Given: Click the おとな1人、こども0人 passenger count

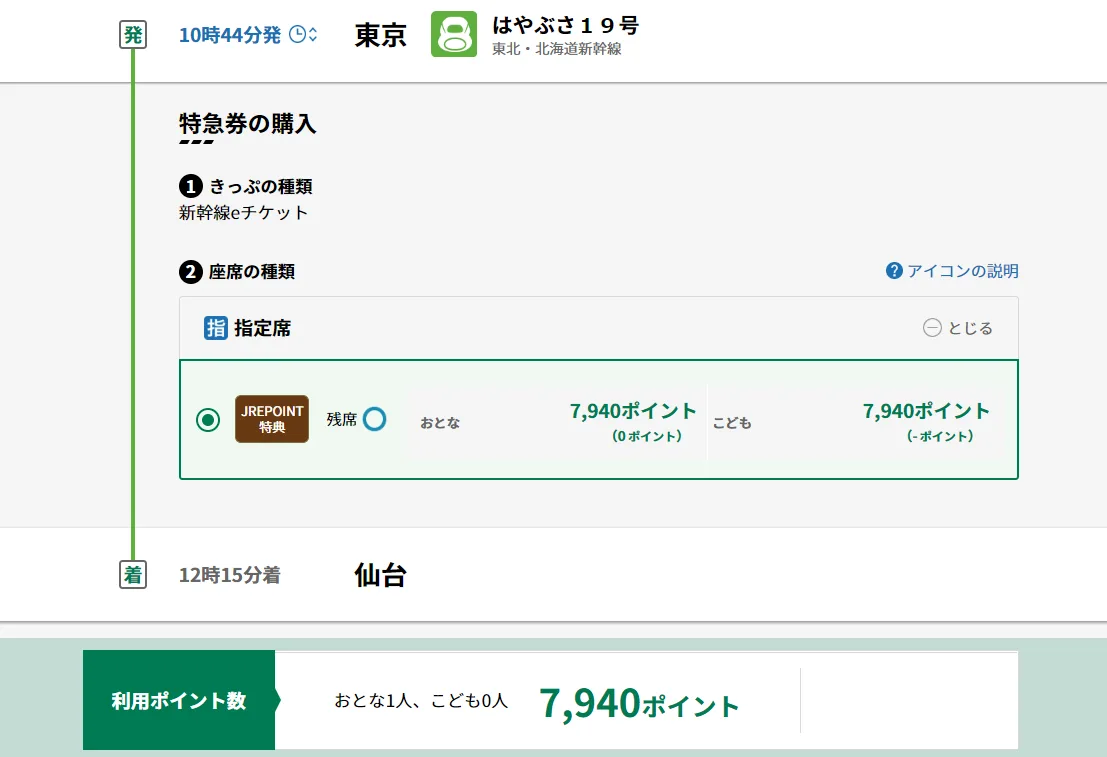Looking at the screenshot, I should pos(421,701).
